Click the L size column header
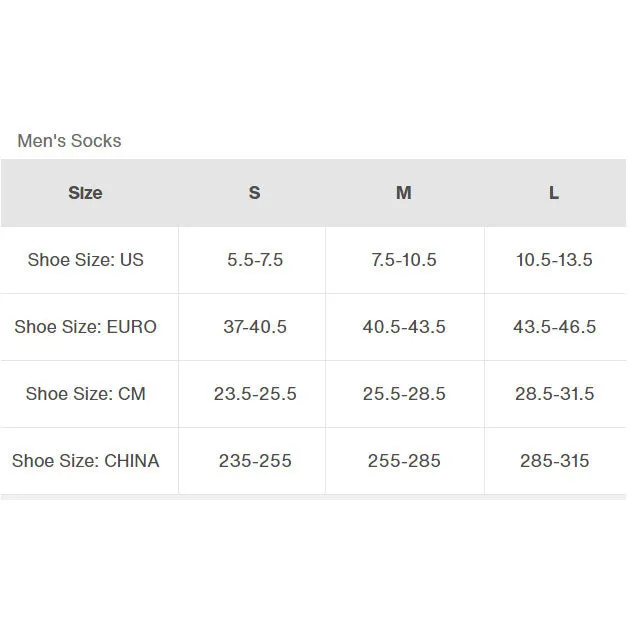The image size is (630, 630). [554, 193]
